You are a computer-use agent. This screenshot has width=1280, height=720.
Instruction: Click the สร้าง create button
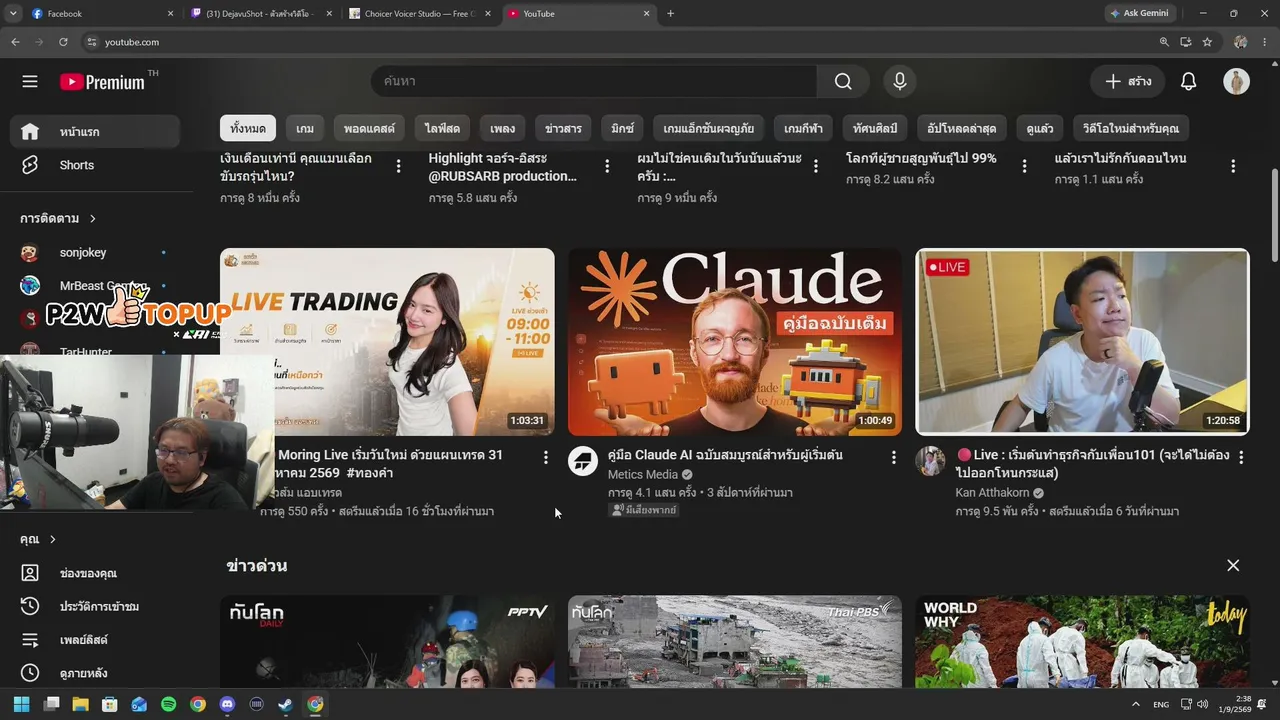[x=1128, y=82]
